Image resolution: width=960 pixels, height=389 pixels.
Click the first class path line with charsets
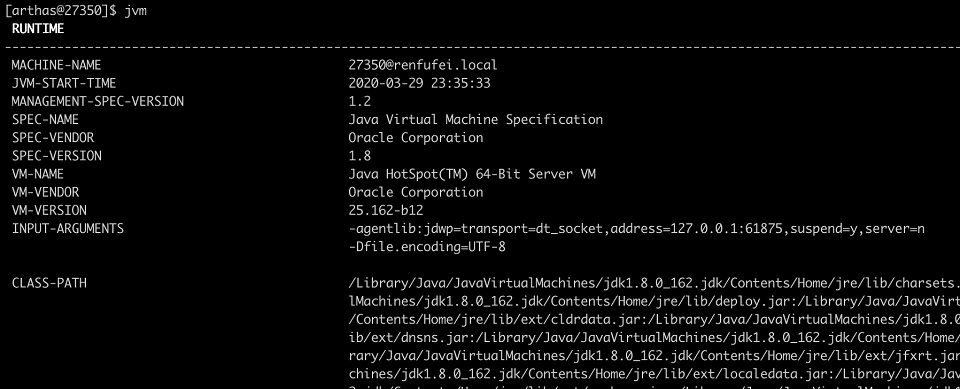pyautogui.click(x=654, y=284)
